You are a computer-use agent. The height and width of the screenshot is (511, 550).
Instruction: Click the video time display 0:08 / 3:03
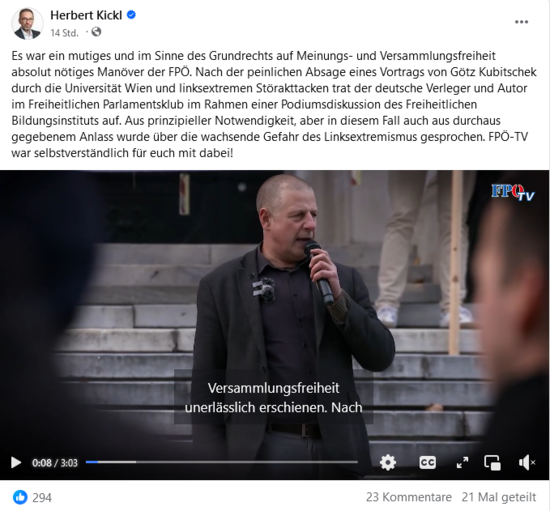tap(55, 463)
